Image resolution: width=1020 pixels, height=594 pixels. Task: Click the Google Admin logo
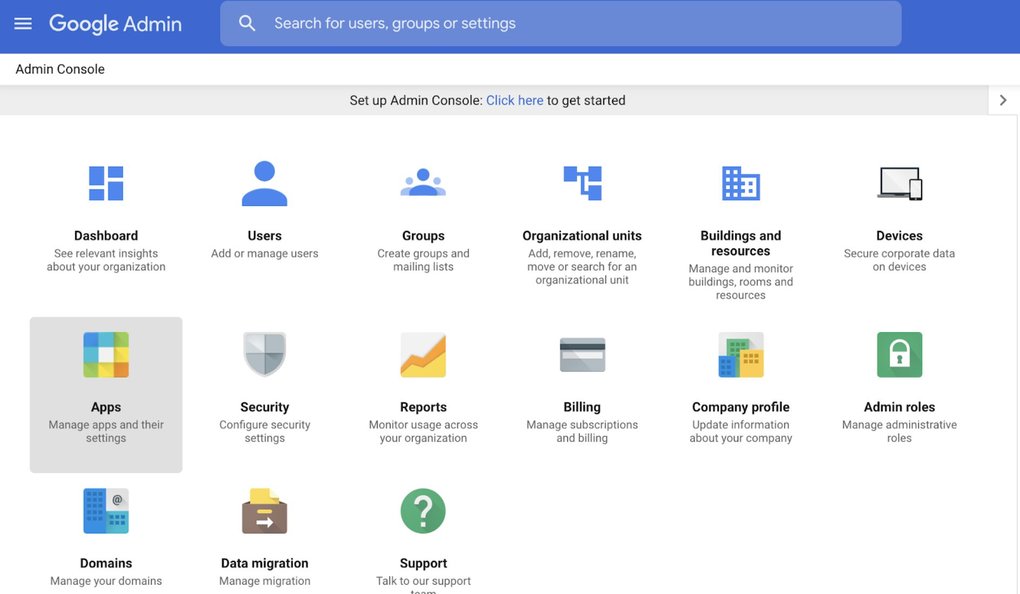pos(115,24)
